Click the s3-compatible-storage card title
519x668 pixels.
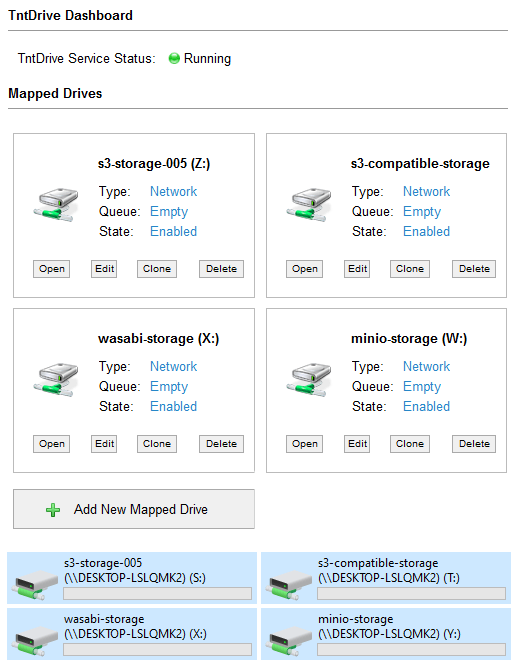[x=420, y=164]
